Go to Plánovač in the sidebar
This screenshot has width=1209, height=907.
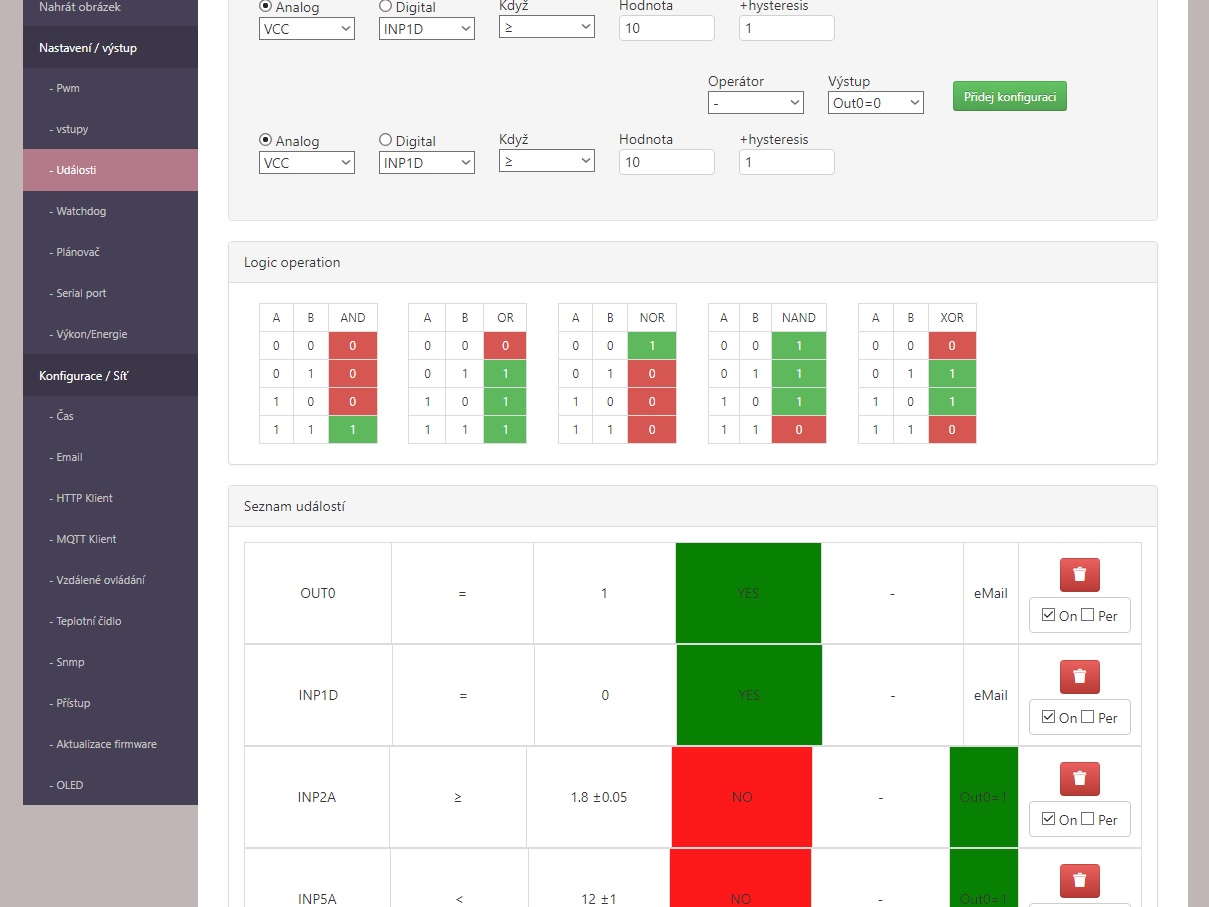click(x=110, y=252)
